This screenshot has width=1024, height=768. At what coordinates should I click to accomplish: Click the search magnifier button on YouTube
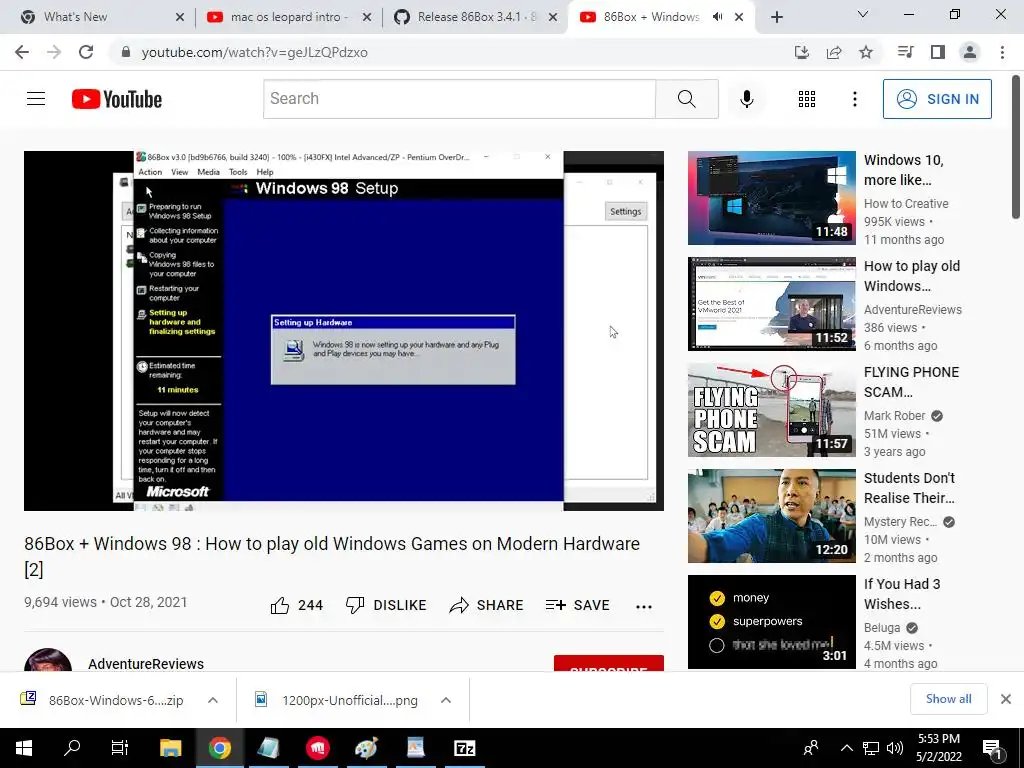[x=686, y=99]
